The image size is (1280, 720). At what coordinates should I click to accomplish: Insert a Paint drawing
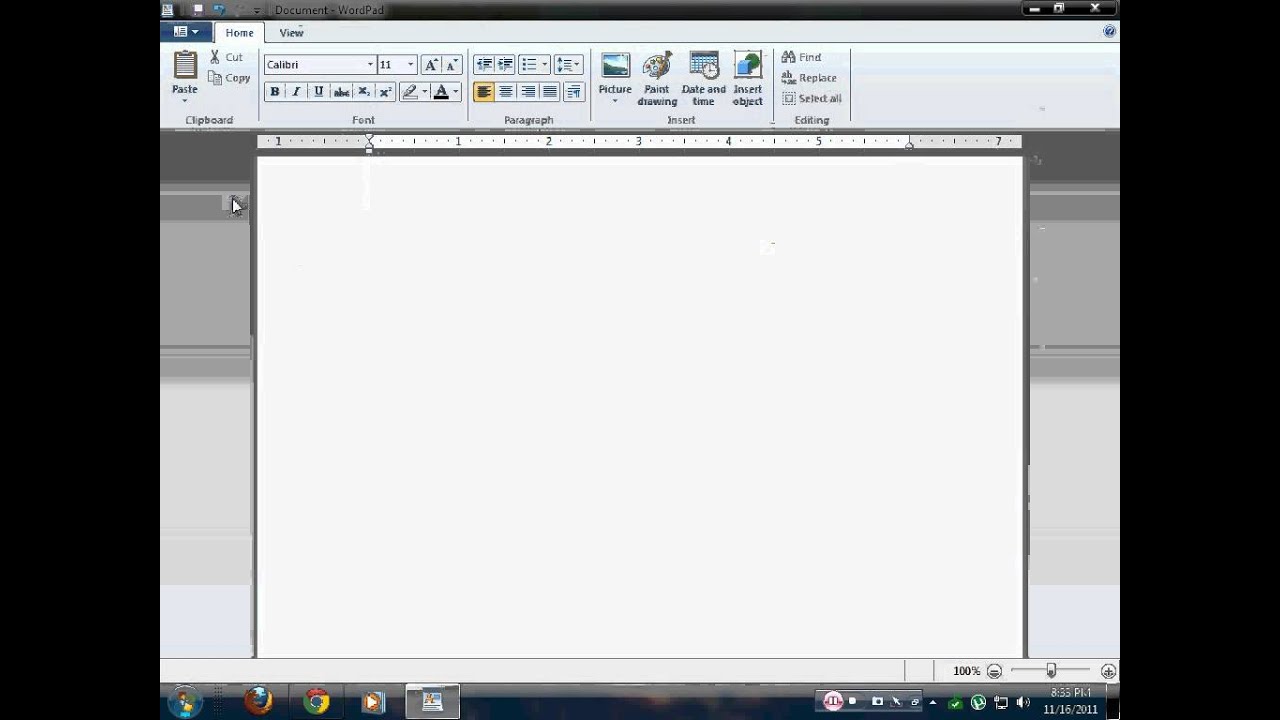click(657, 79)
